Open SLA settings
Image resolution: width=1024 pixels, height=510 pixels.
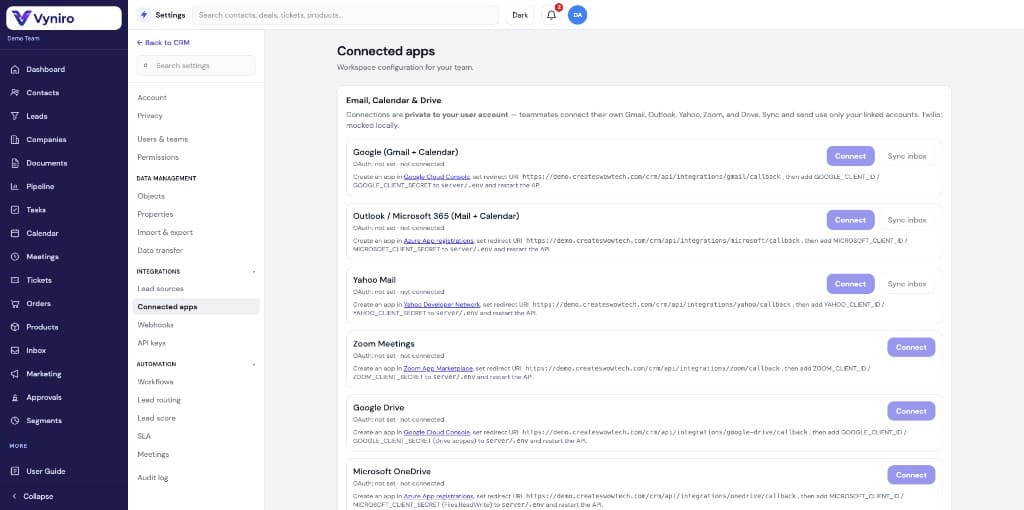coord(144,436)
